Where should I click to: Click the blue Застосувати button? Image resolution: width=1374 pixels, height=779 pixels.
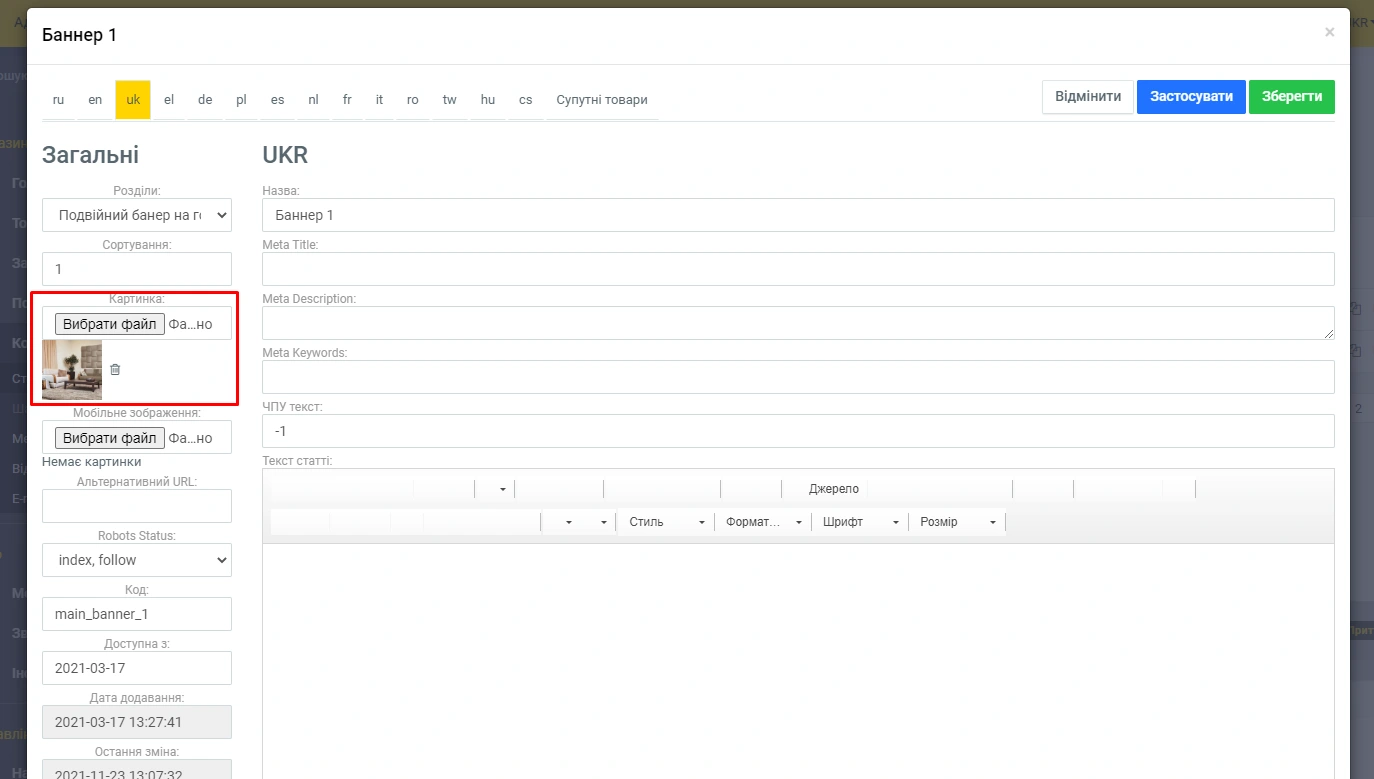pos(1191,97)
